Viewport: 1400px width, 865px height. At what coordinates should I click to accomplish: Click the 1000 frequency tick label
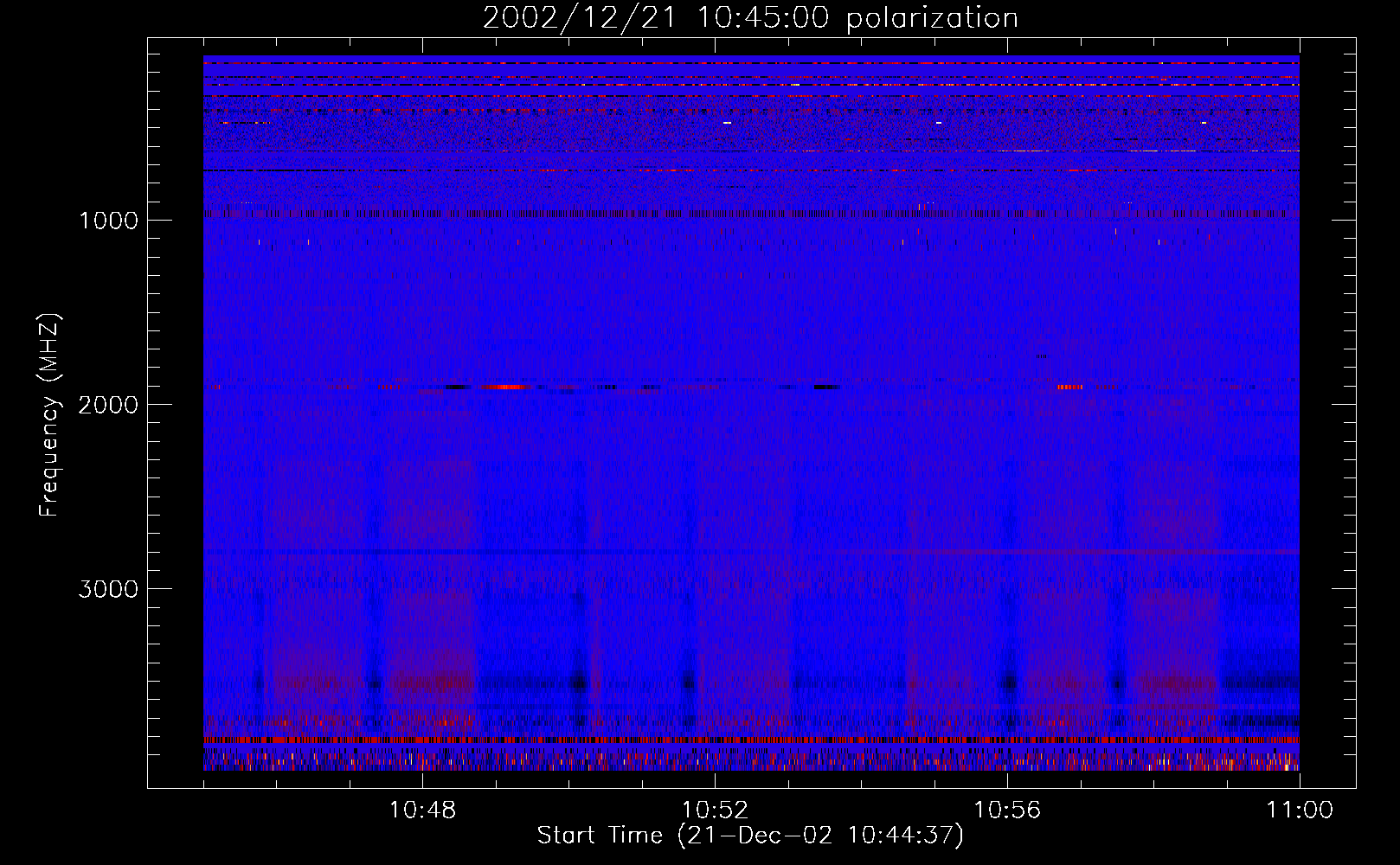coord(108,221)
